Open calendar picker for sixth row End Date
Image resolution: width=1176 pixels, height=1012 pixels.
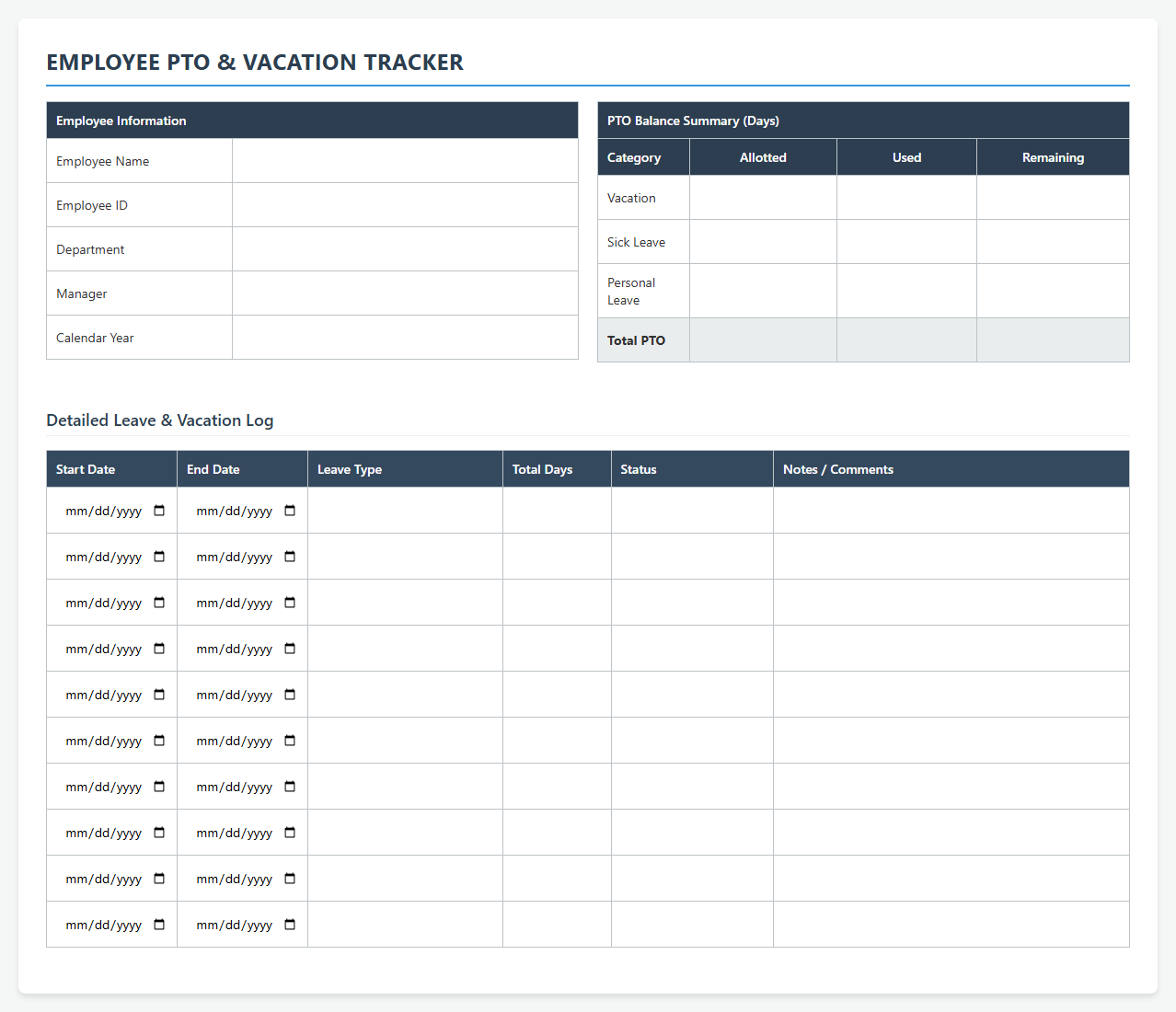(x=290, y=741)
